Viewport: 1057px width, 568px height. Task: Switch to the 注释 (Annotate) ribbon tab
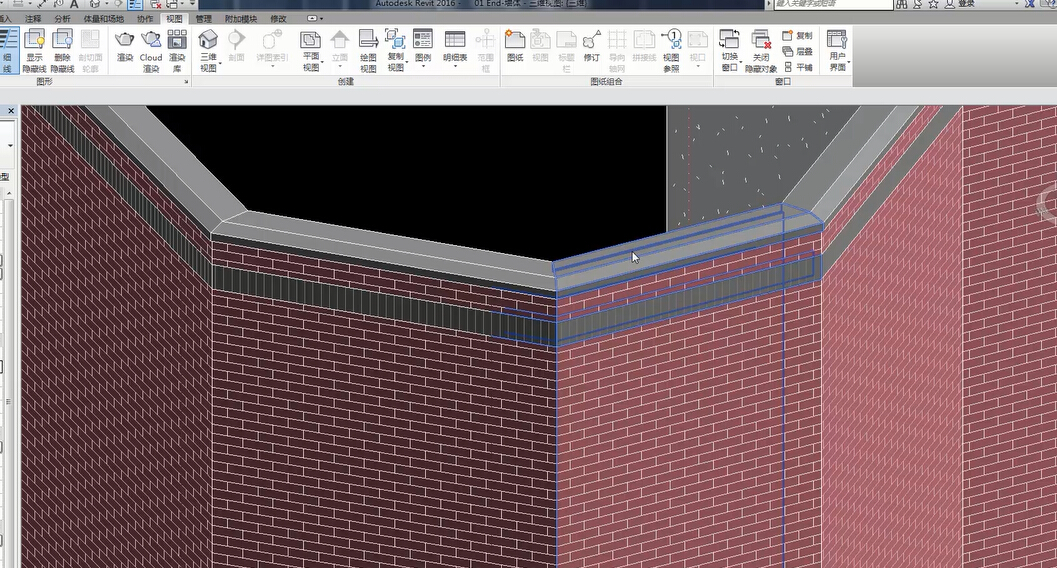pyautogui.click(x=34, y=19)
